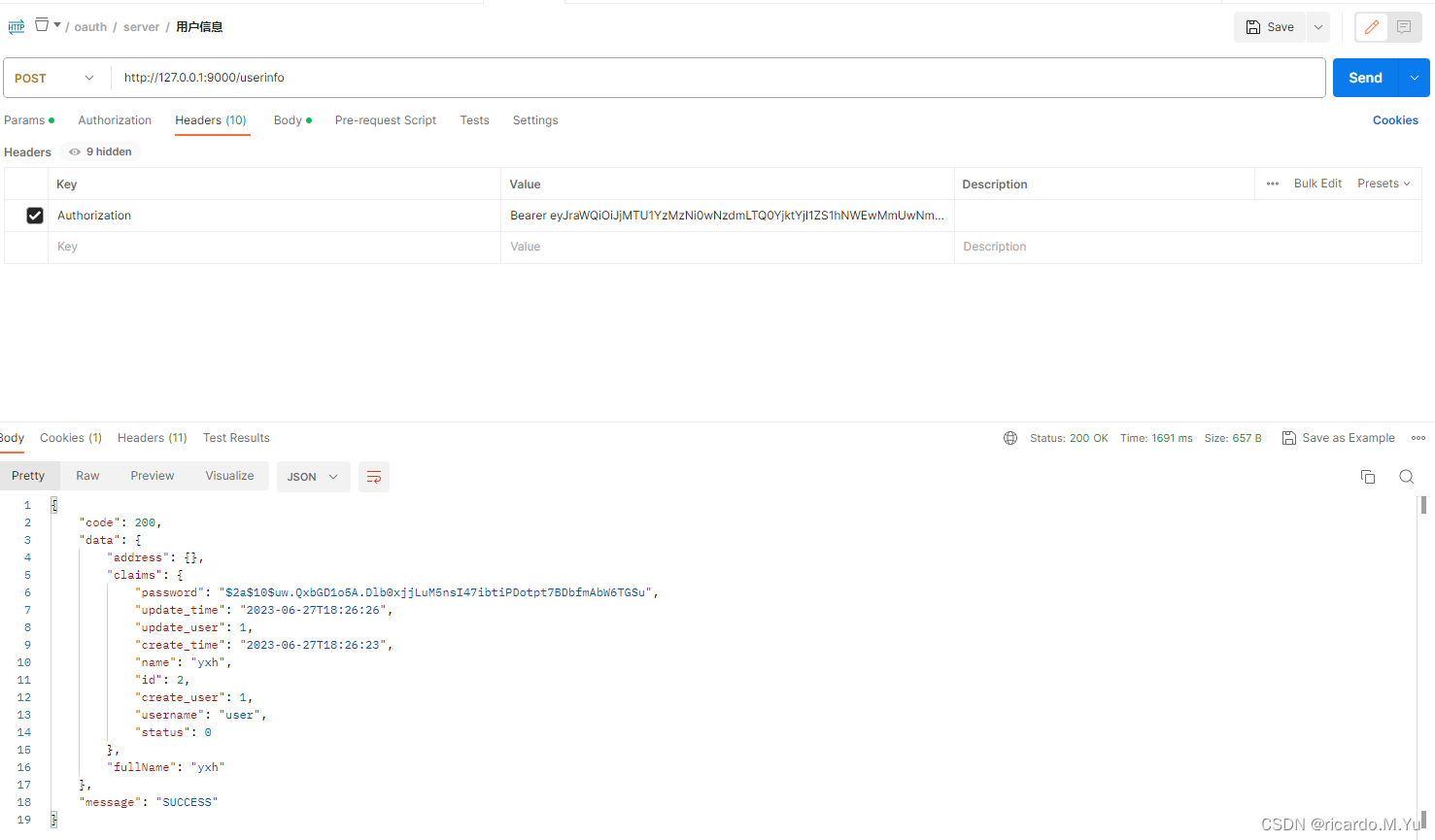1435x840 pixels.
Task: Switch to the Params tab
Action: [x=29, y=120]
